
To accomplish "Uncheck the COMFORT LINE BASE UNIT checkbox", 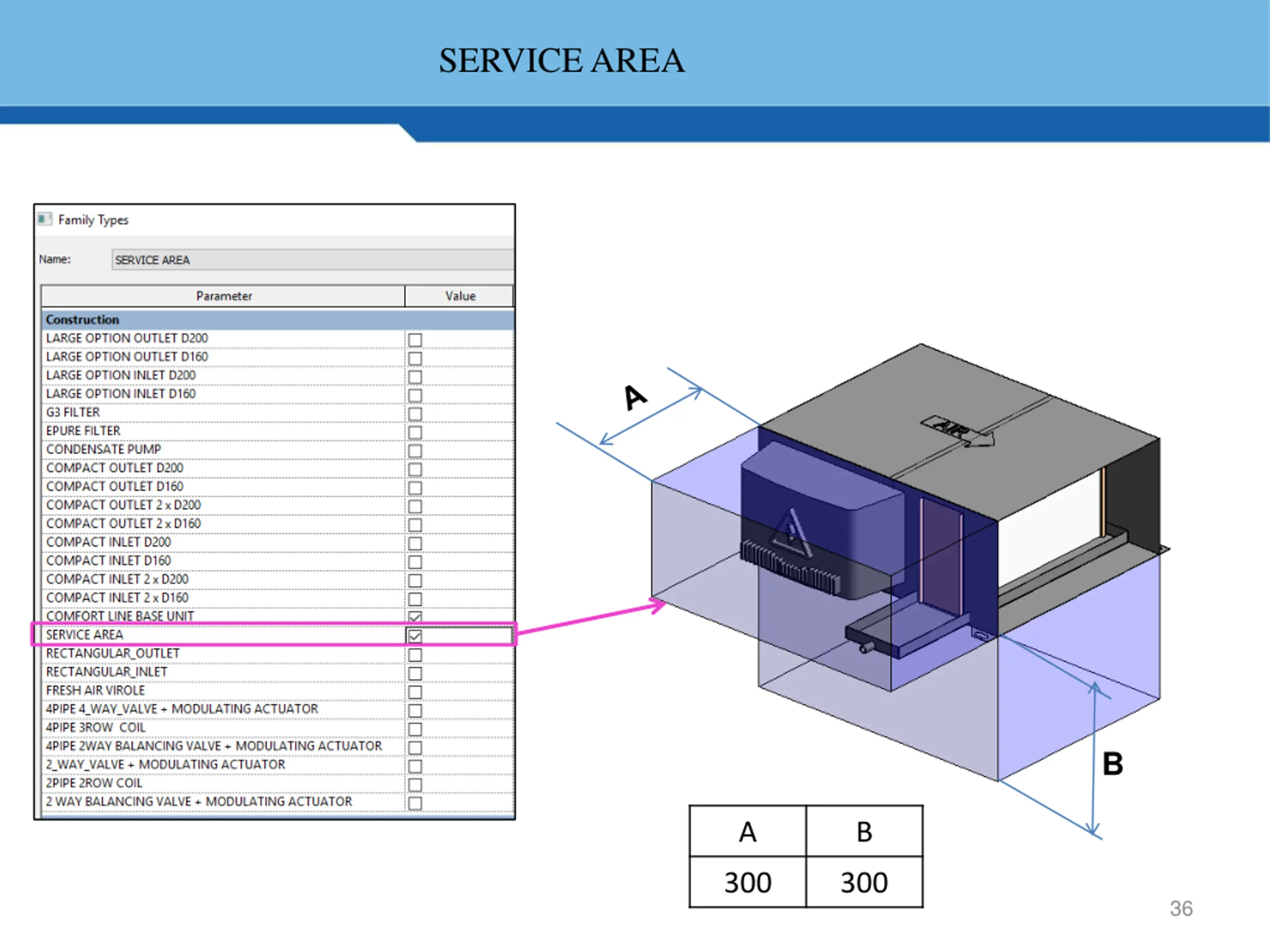I will pyautogui.click(x=415, y=617).
